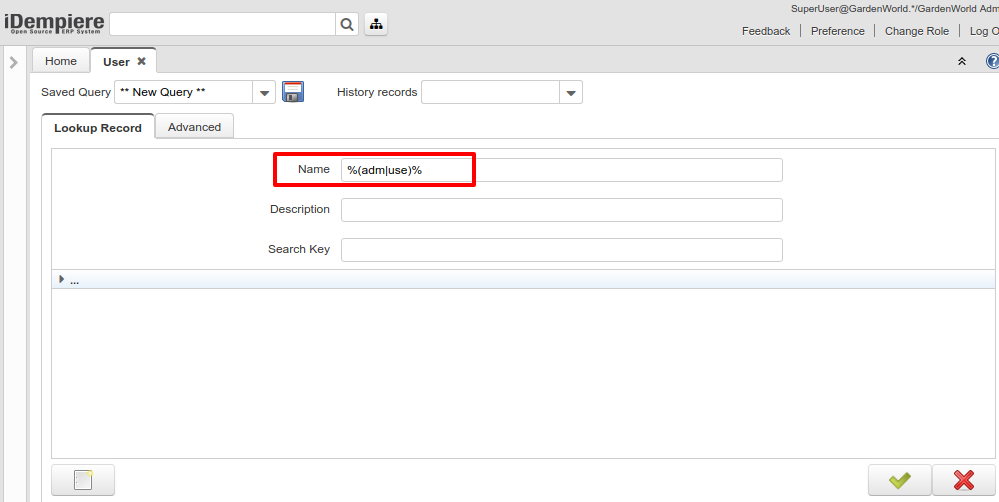Open the Saved Query dropdown
Screen dimensions: 999x502
264,93
